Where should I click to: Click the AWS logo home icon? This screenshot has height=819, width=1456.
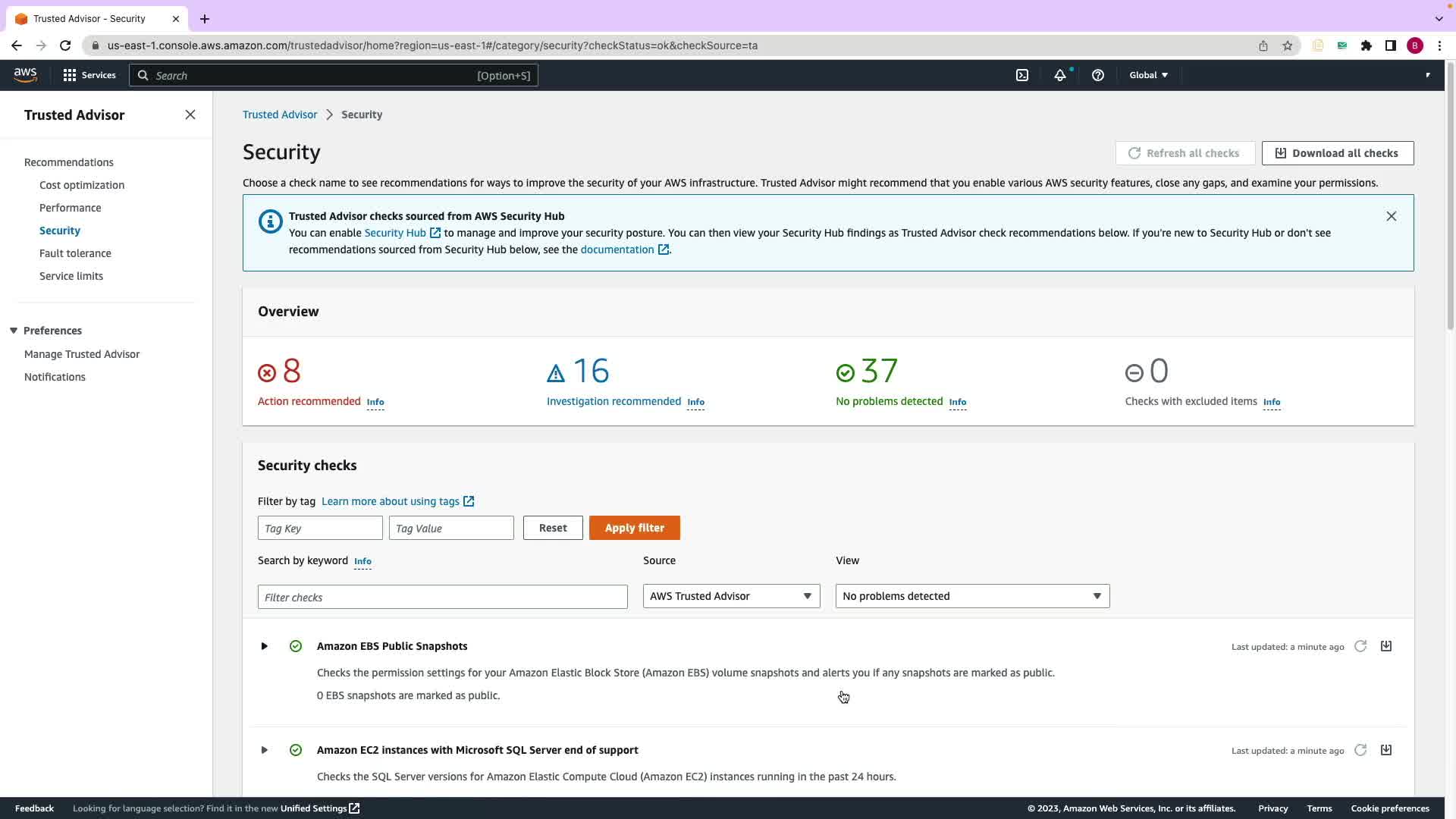pos(25,74)
